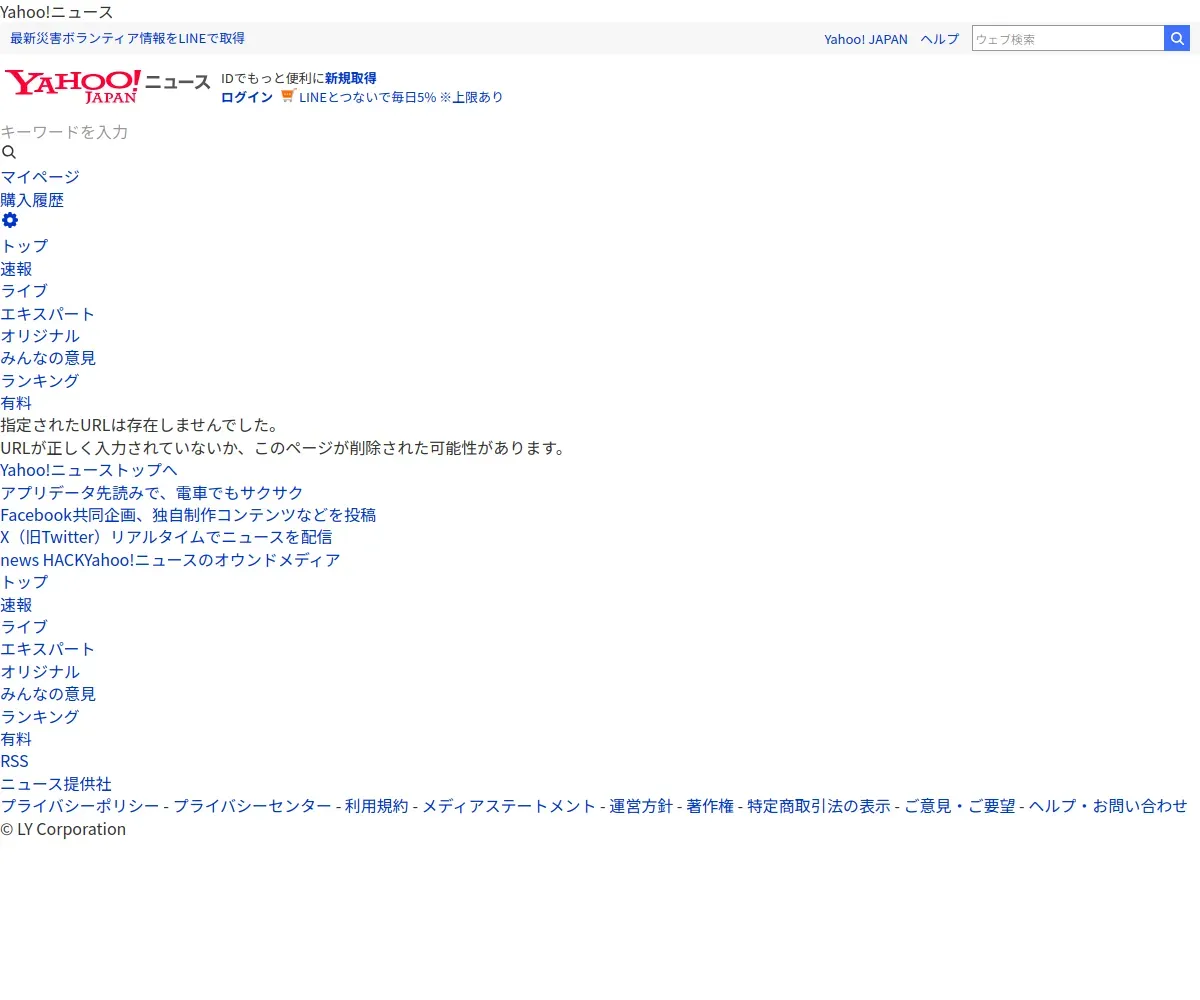Go to Yahoo! JAPAN link in the top bar
The image size is (1200, 1000).
pos(866,39)
